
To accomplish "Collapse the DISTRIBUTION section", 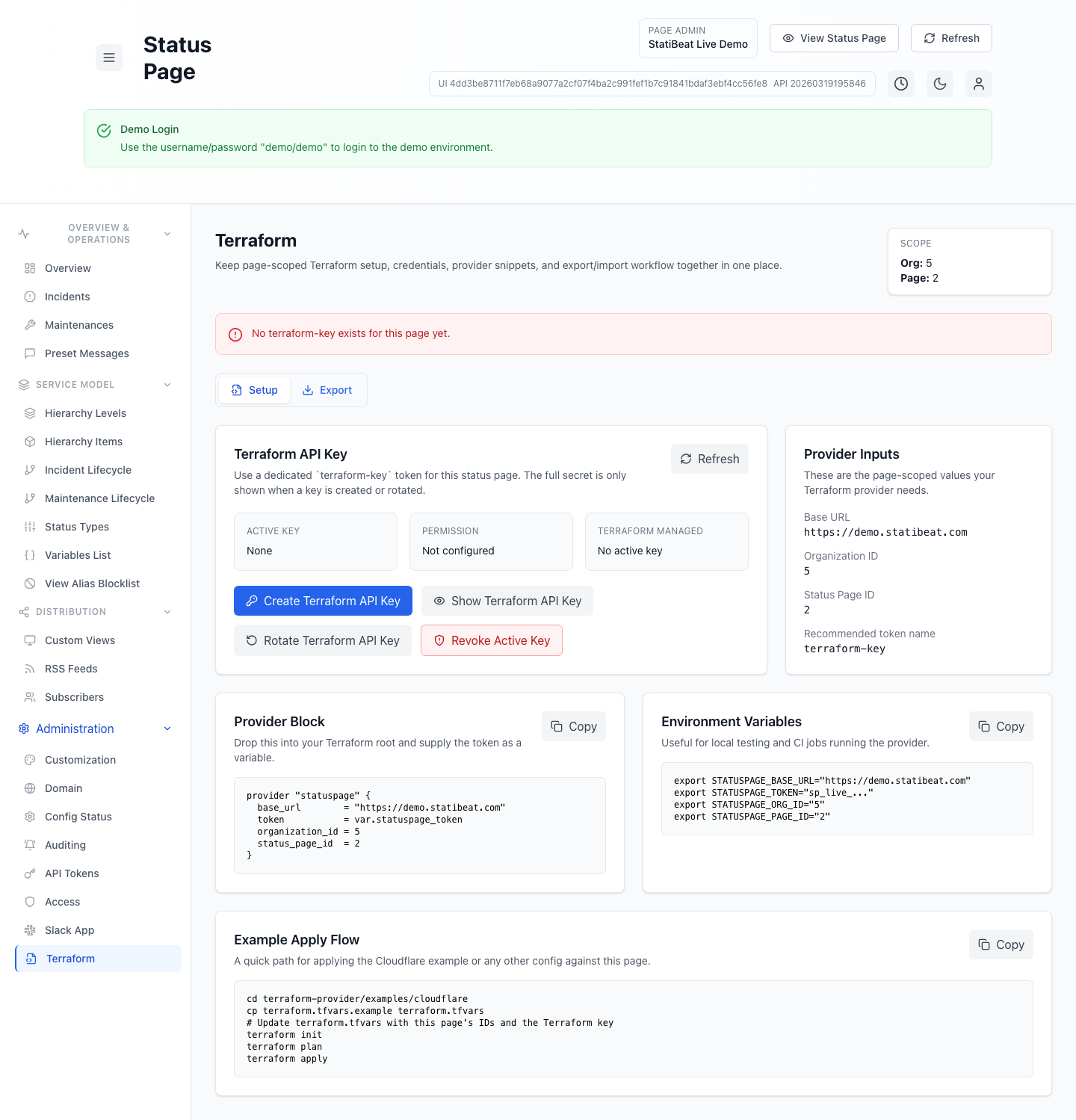I will [167, 611].
